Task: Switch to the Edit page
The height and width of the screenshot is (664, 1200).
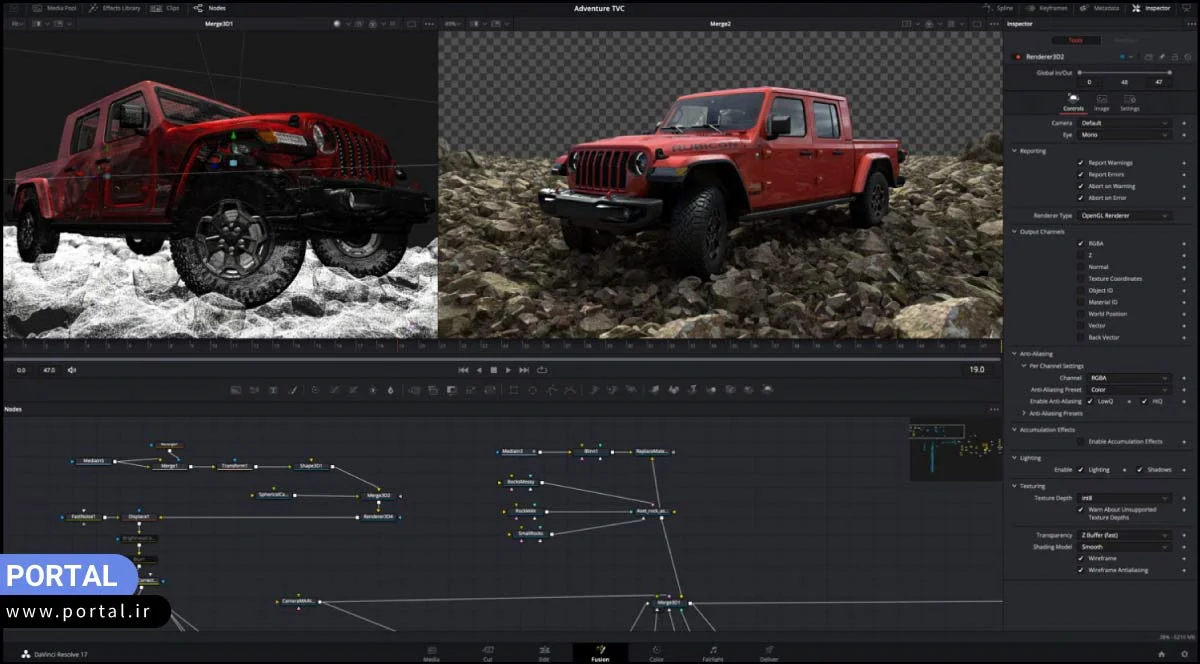Action: 544,652
